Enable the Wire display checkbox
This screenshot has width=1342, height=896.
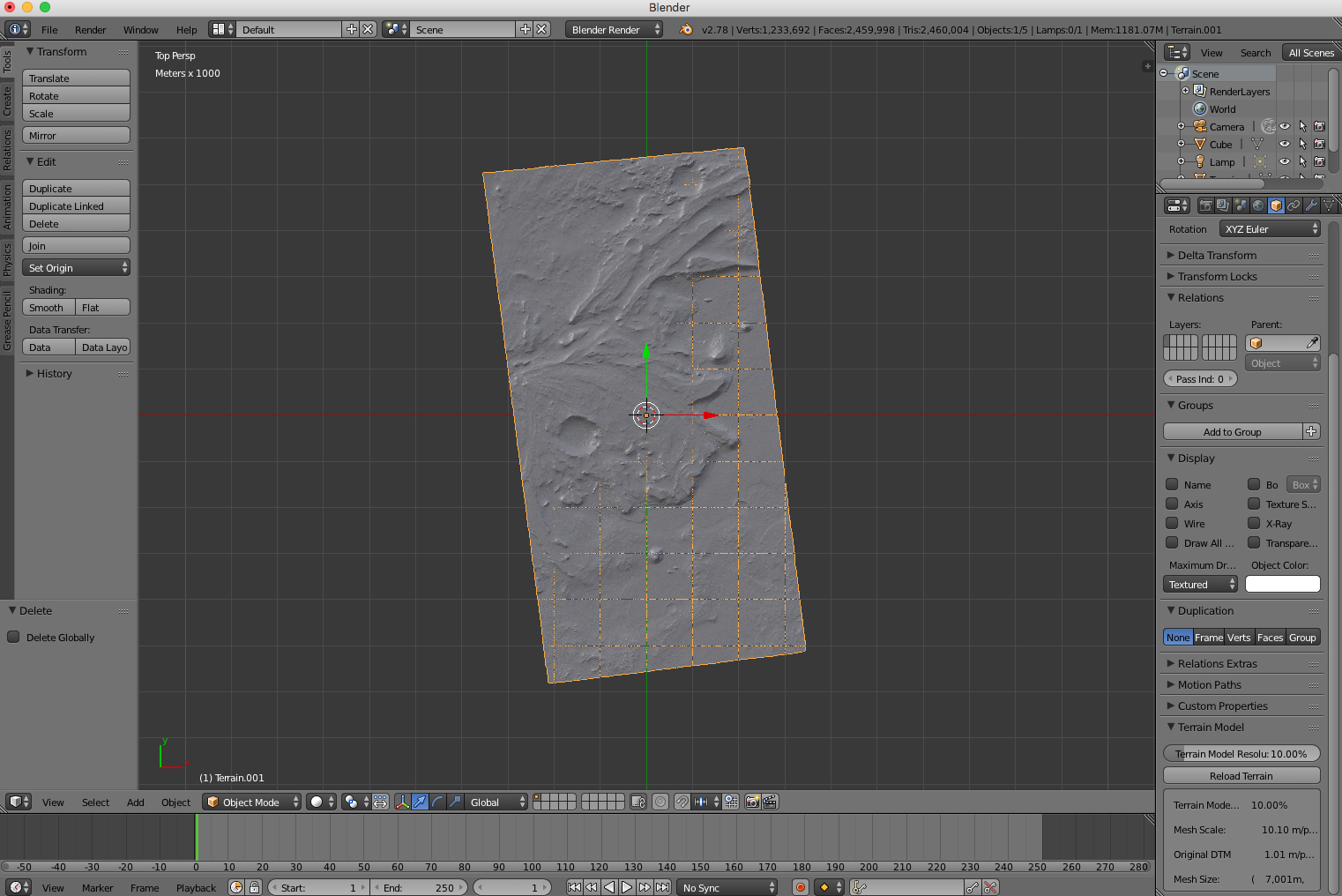1172,523
